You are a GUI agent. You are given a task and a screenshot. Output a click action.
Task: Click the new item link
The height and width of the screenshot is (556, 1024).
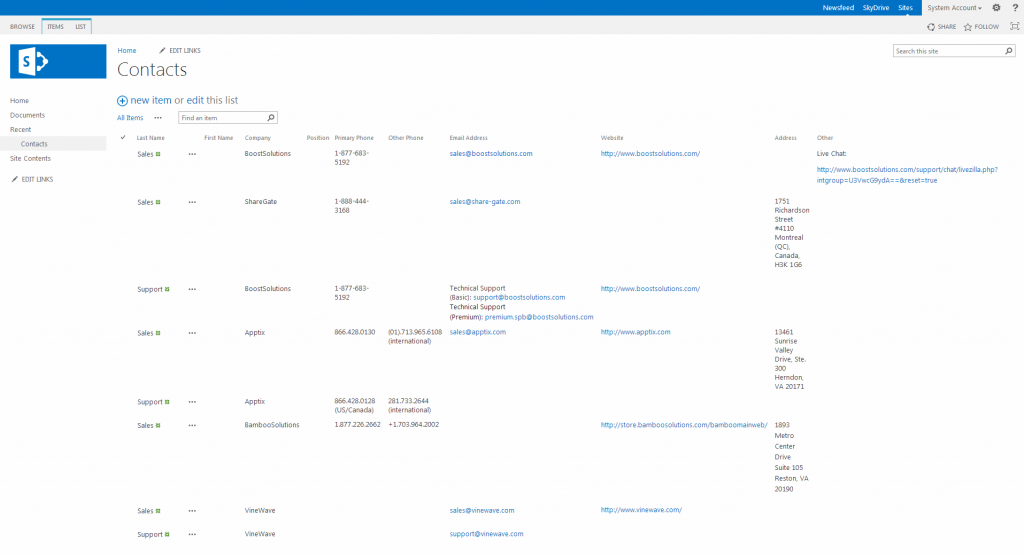point(151,100)
